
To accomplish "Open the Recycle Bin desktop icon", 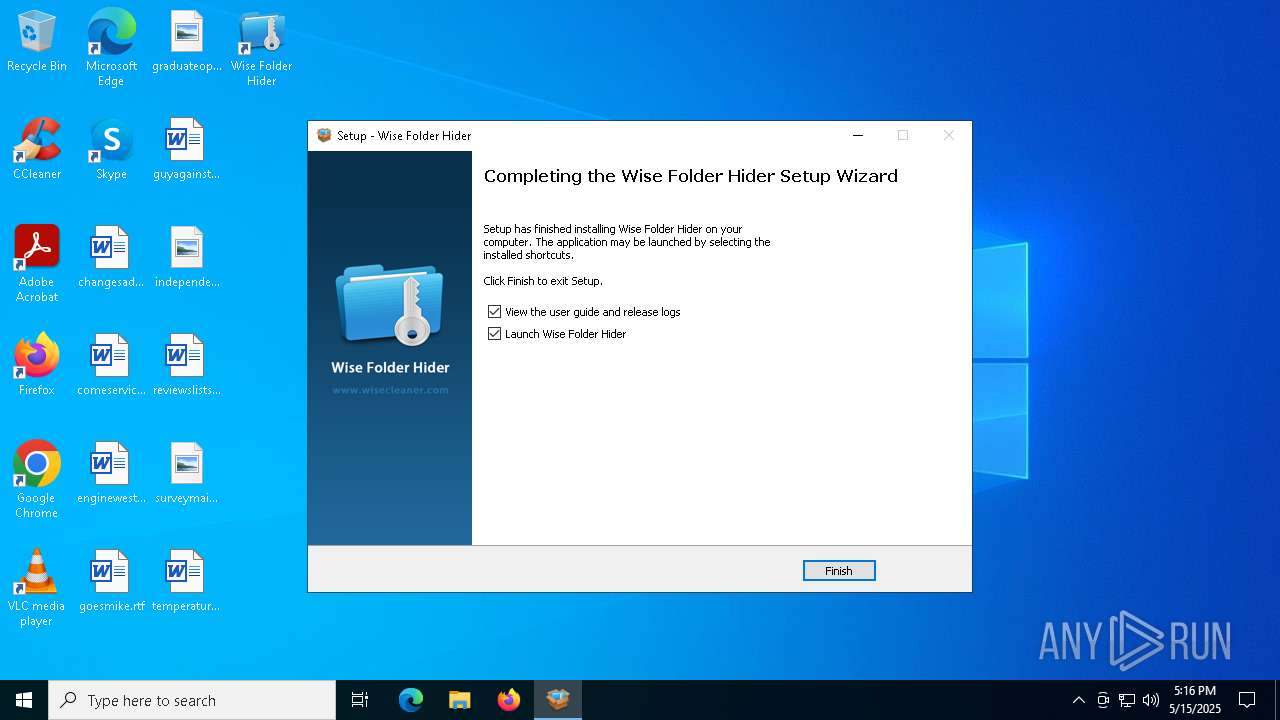I will click(x=37, y=43).
